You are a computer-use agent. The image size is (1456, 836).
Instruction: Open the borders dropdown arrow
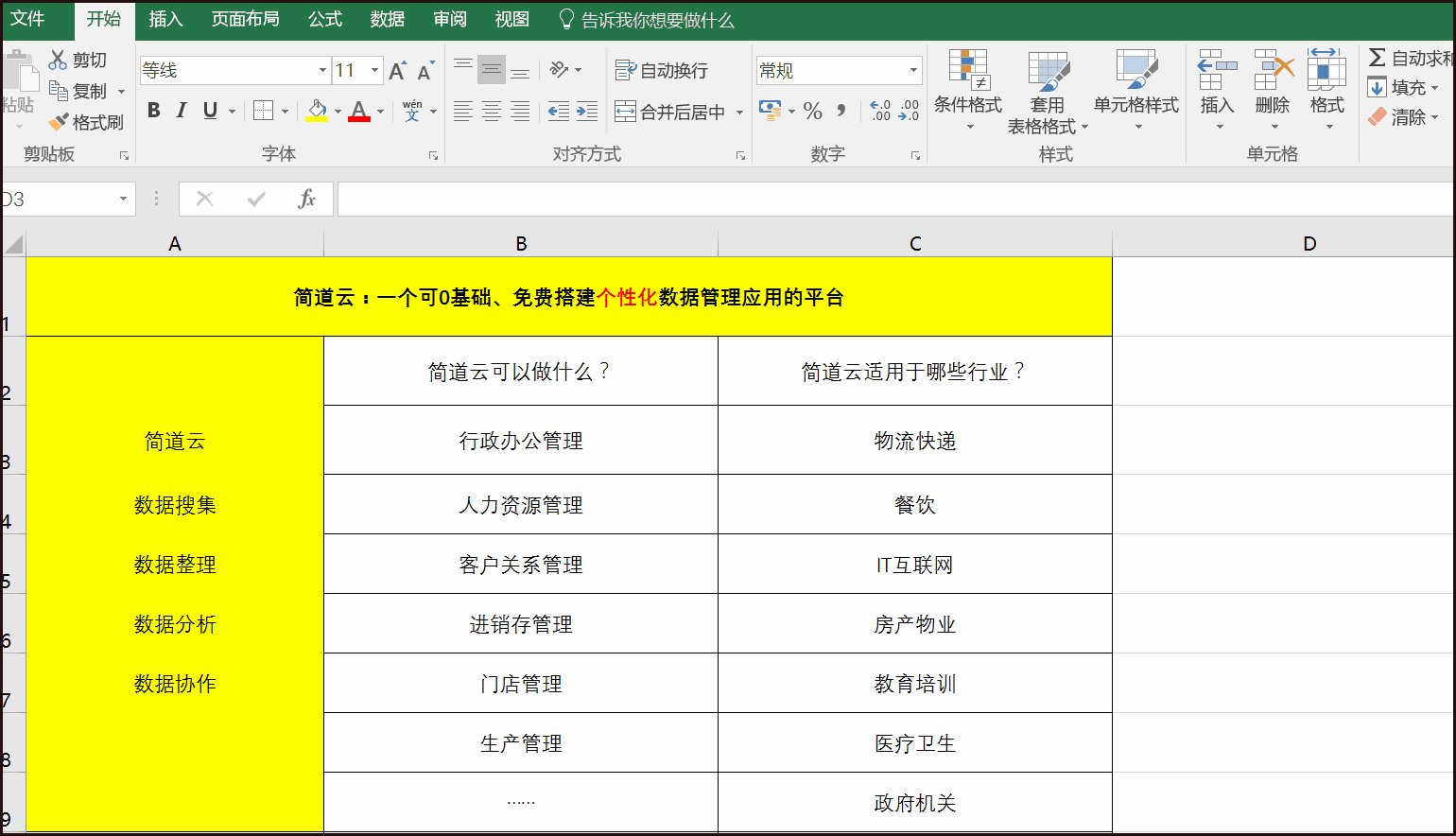pyautogui.click(x=285, y=112)
